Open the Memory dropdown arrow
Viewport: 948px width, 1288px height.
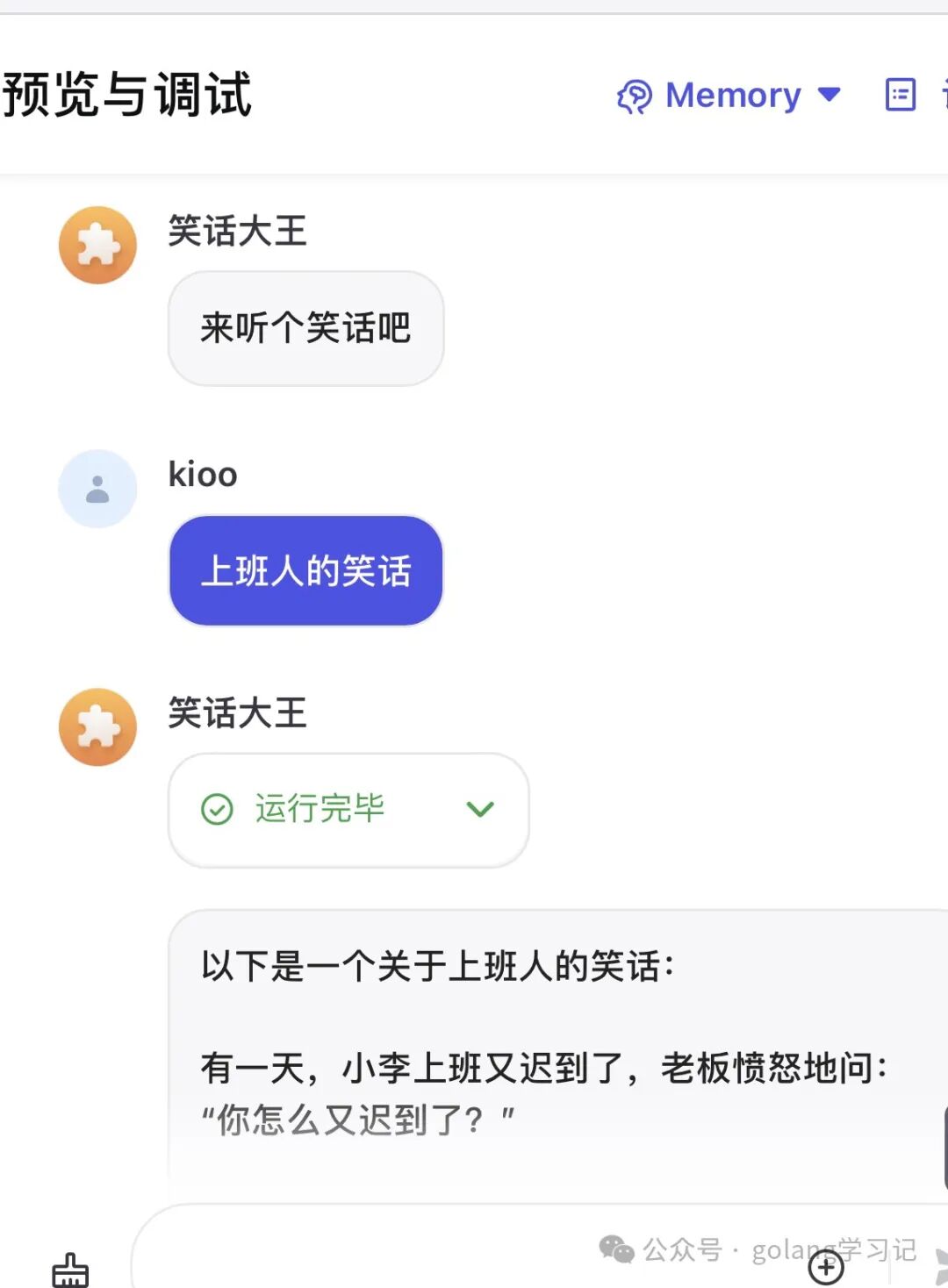(829, 94)
